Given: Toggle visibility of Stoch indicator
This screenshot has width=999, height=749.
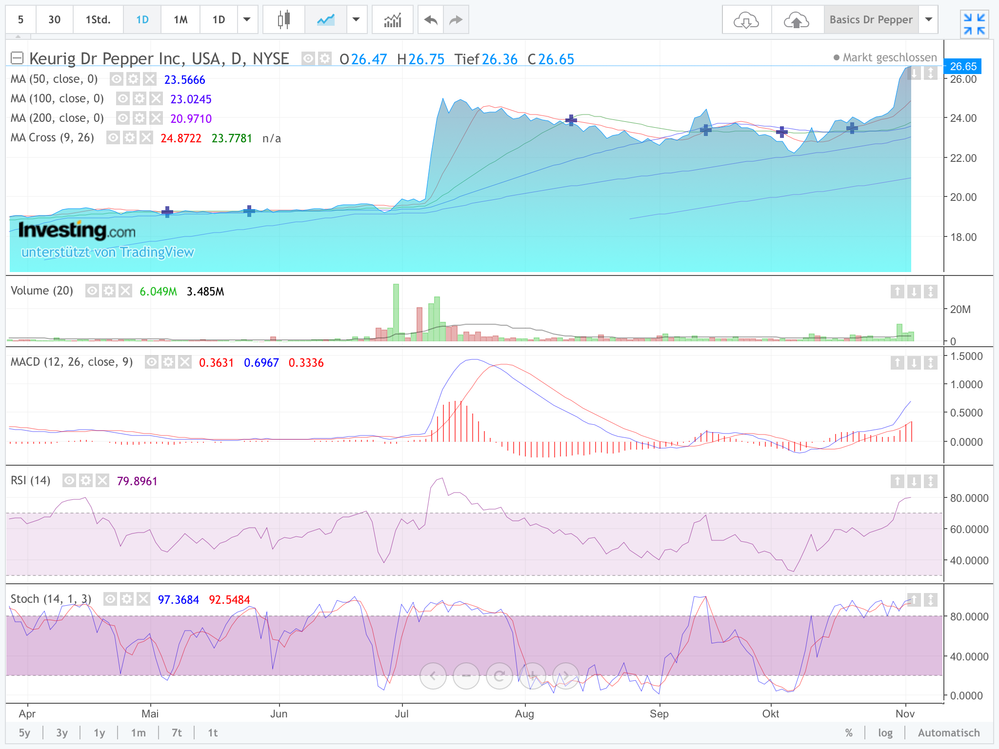Looking at the screenshot, I should [108, 599].
